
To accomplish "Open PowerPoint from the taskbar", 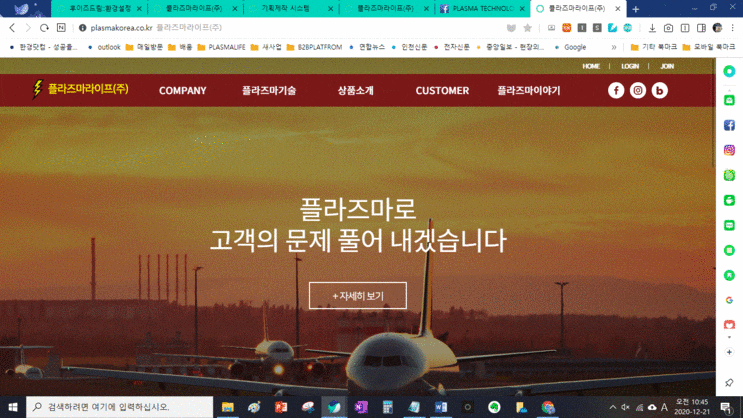I will [281, 407].
